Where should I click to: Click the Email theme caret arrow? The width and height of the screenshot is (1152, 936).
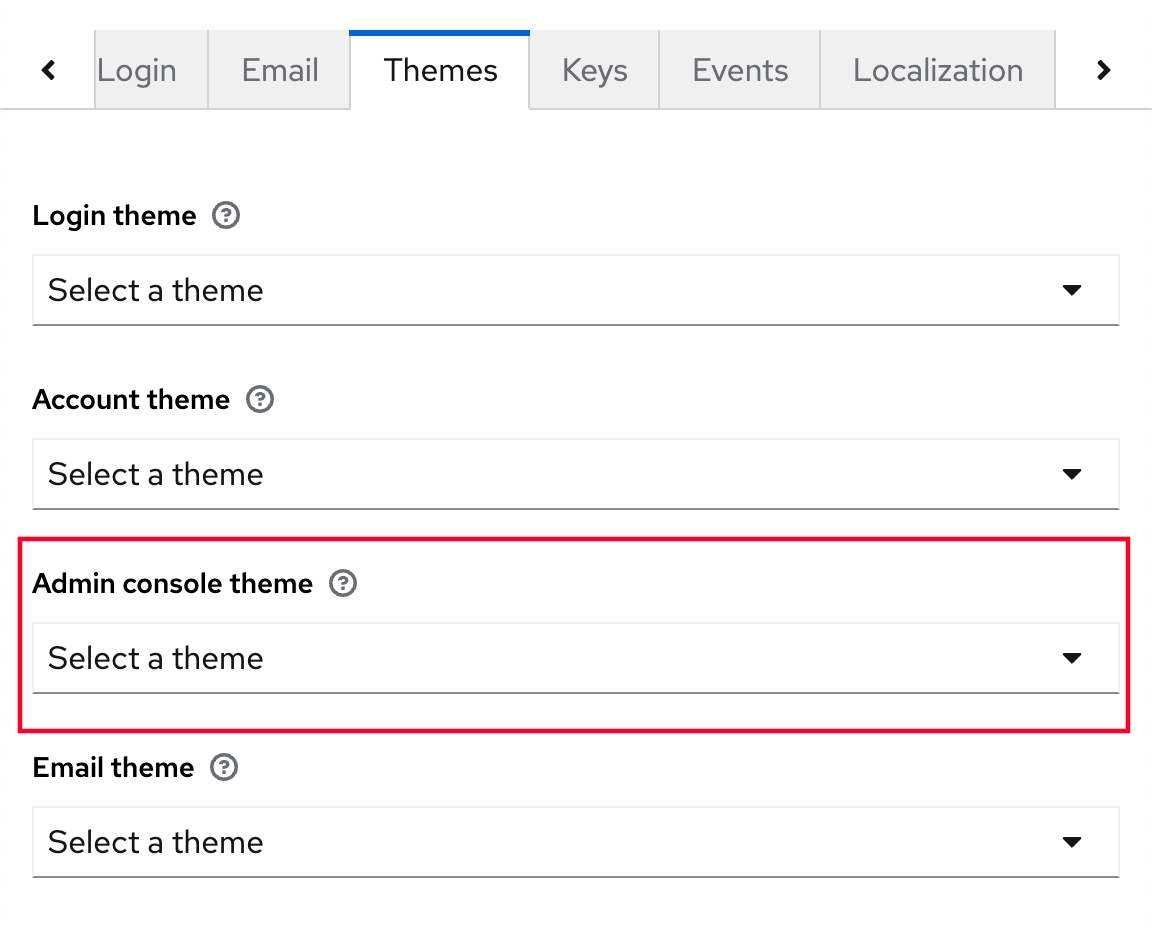coord(1072,842)
